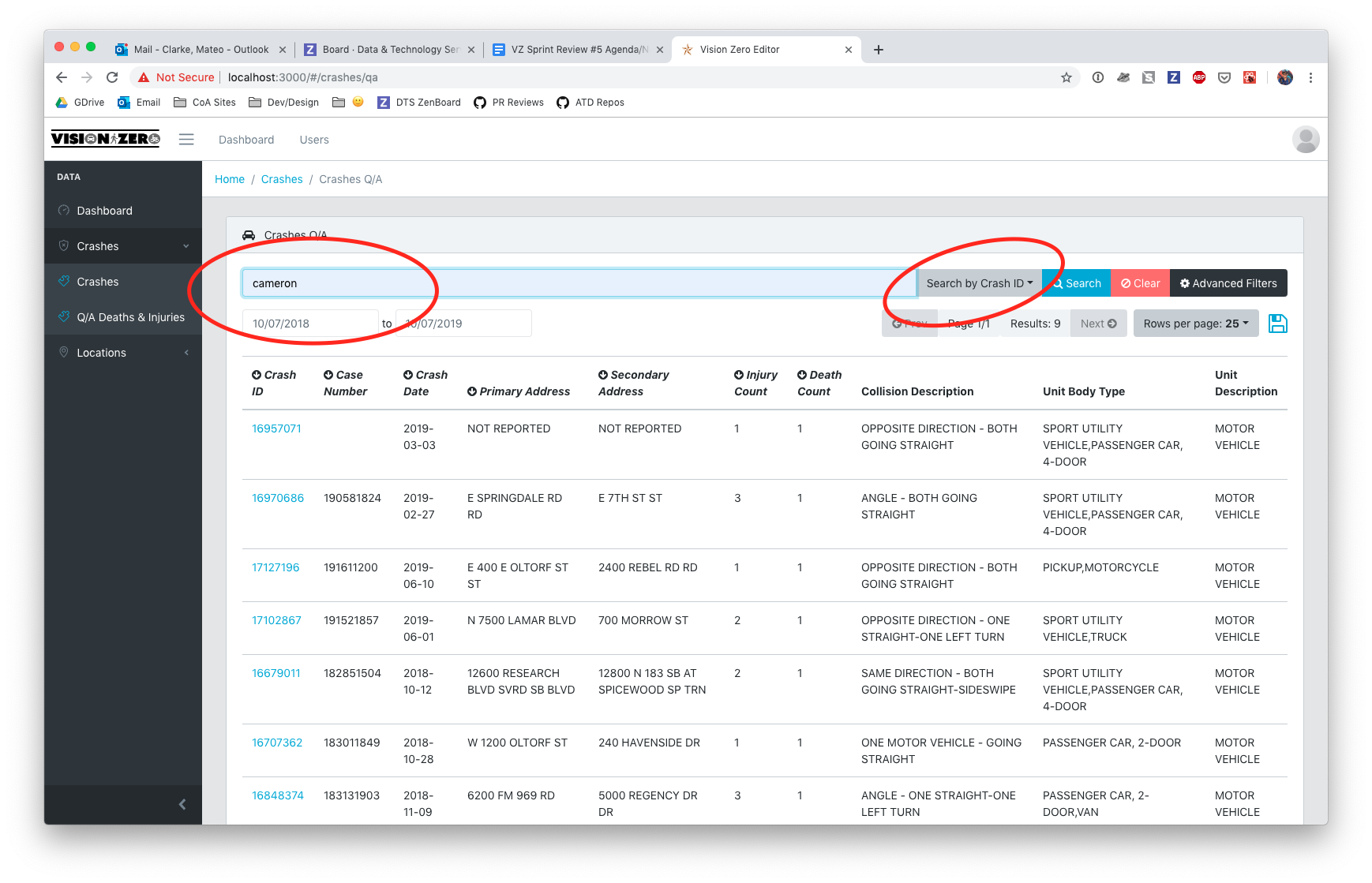Screen dimensions: 1372x883
Task: Open the user avatar menu
Action: click(1306, 140)
